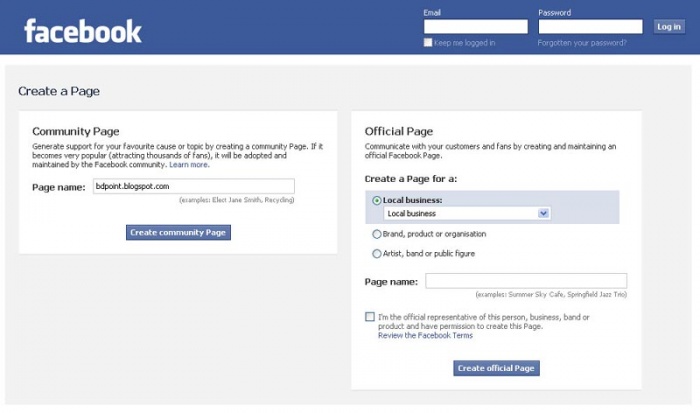Select Artist, band or public figure option

pyautogui.click(x=377, y=254)
